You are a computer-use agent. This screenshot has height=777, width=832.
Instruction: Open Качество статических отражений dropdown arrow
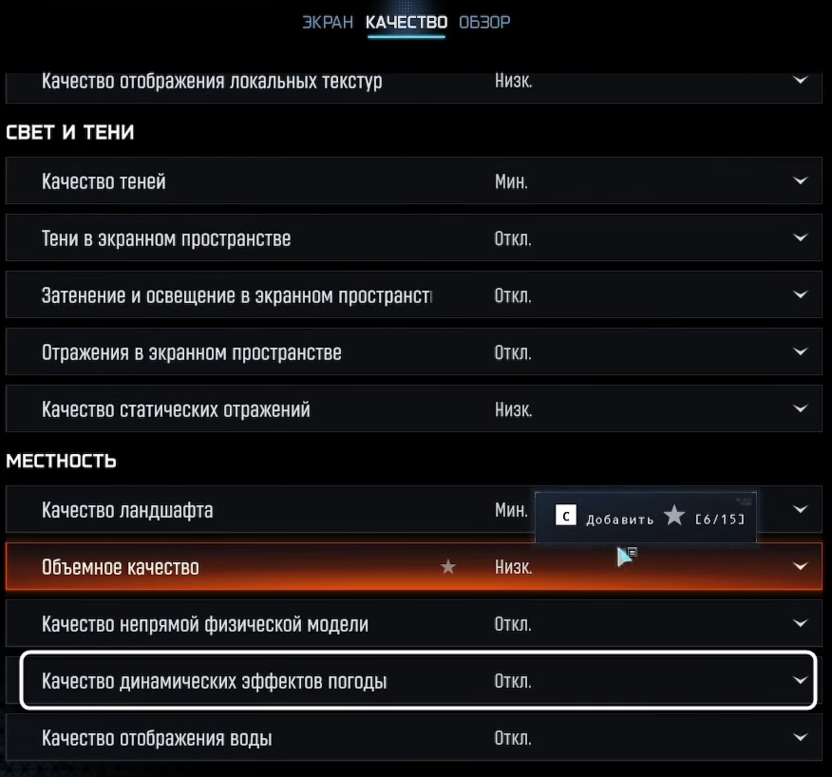pyautogui.click(x=800, y=409)
